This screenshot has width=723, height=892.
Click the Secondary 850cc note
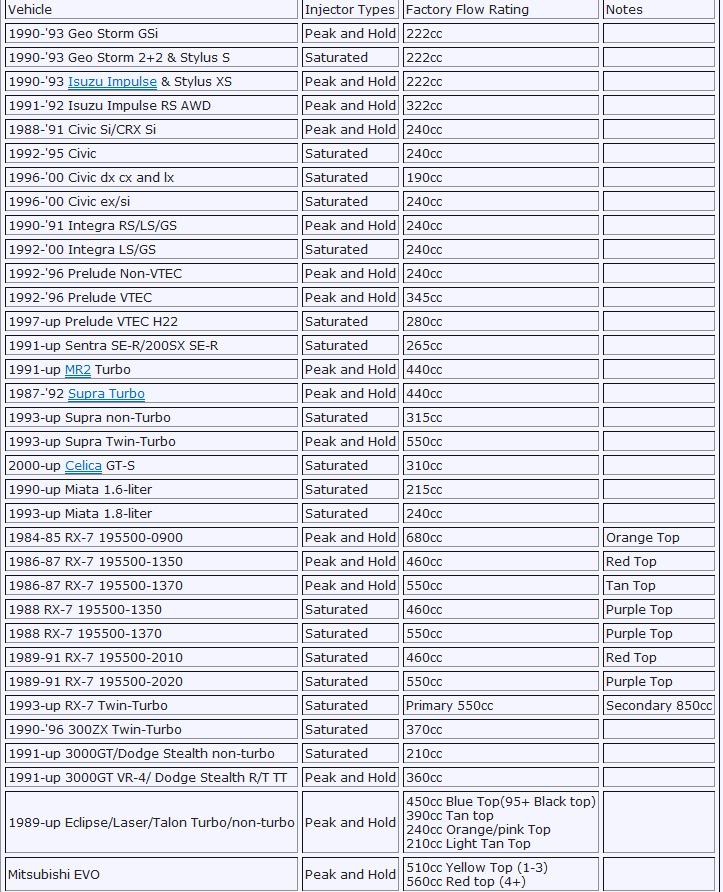pos(658,705)
